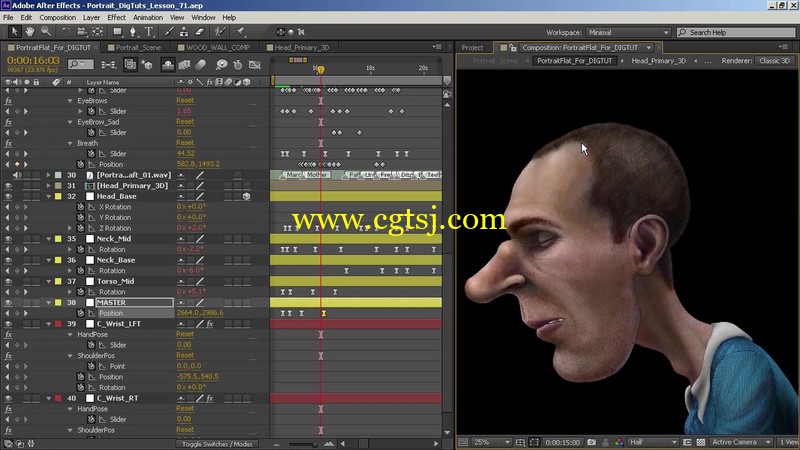This screenshot has width=800, height=450.
Task: Open the Active Camera view dropdown
Action: [741, 442]
